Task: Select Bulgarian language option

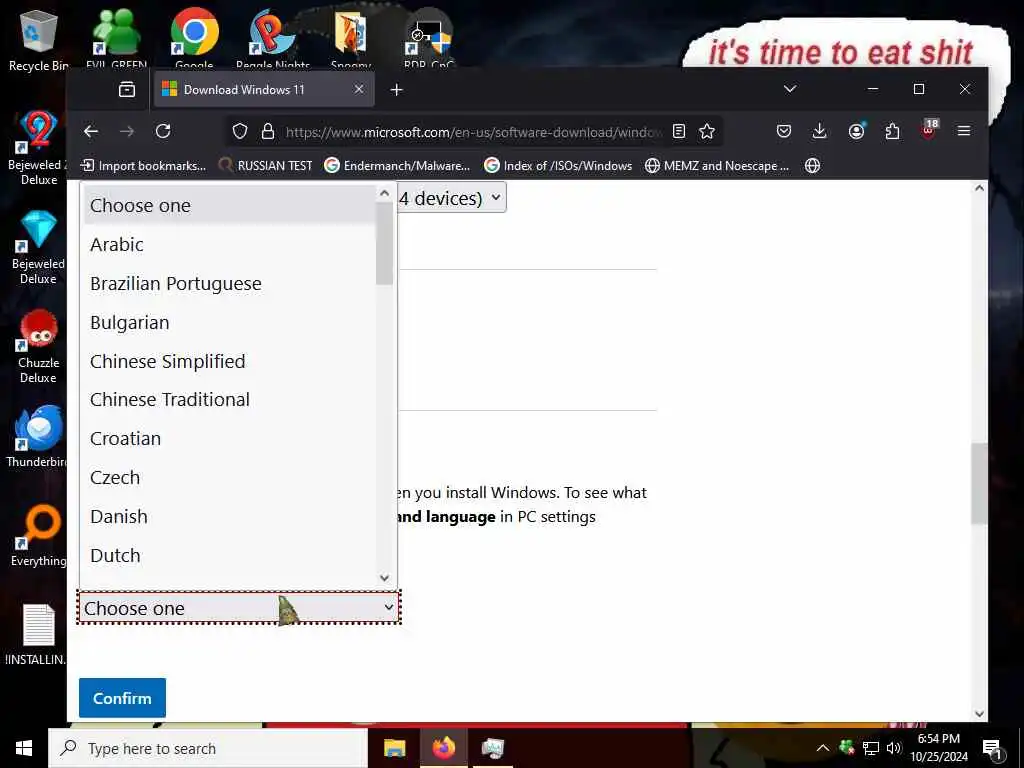Action: (229, 323)
